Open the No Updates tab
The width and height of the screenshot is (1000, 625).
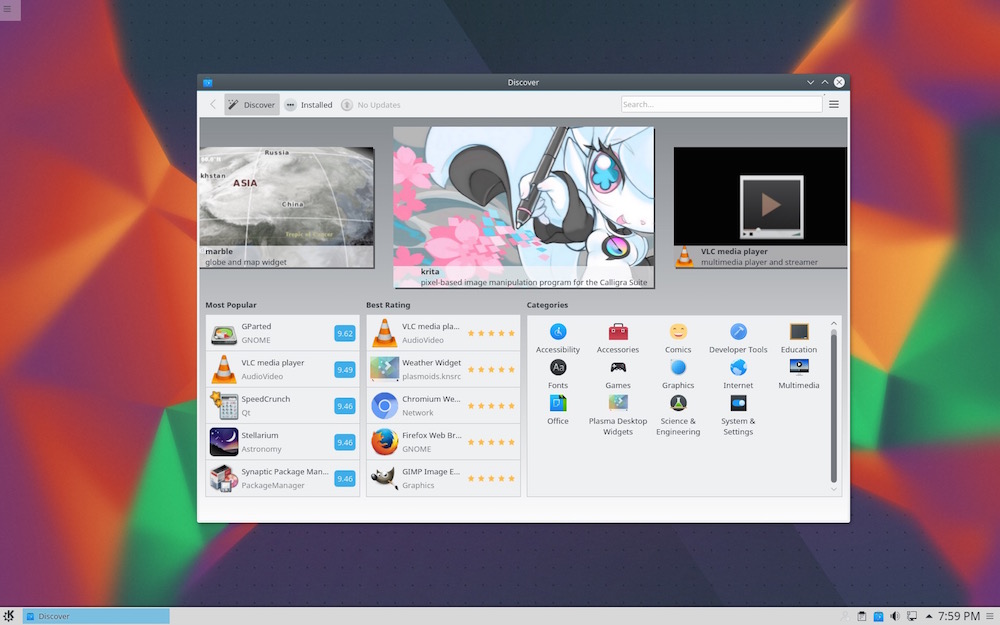[371, 105]
